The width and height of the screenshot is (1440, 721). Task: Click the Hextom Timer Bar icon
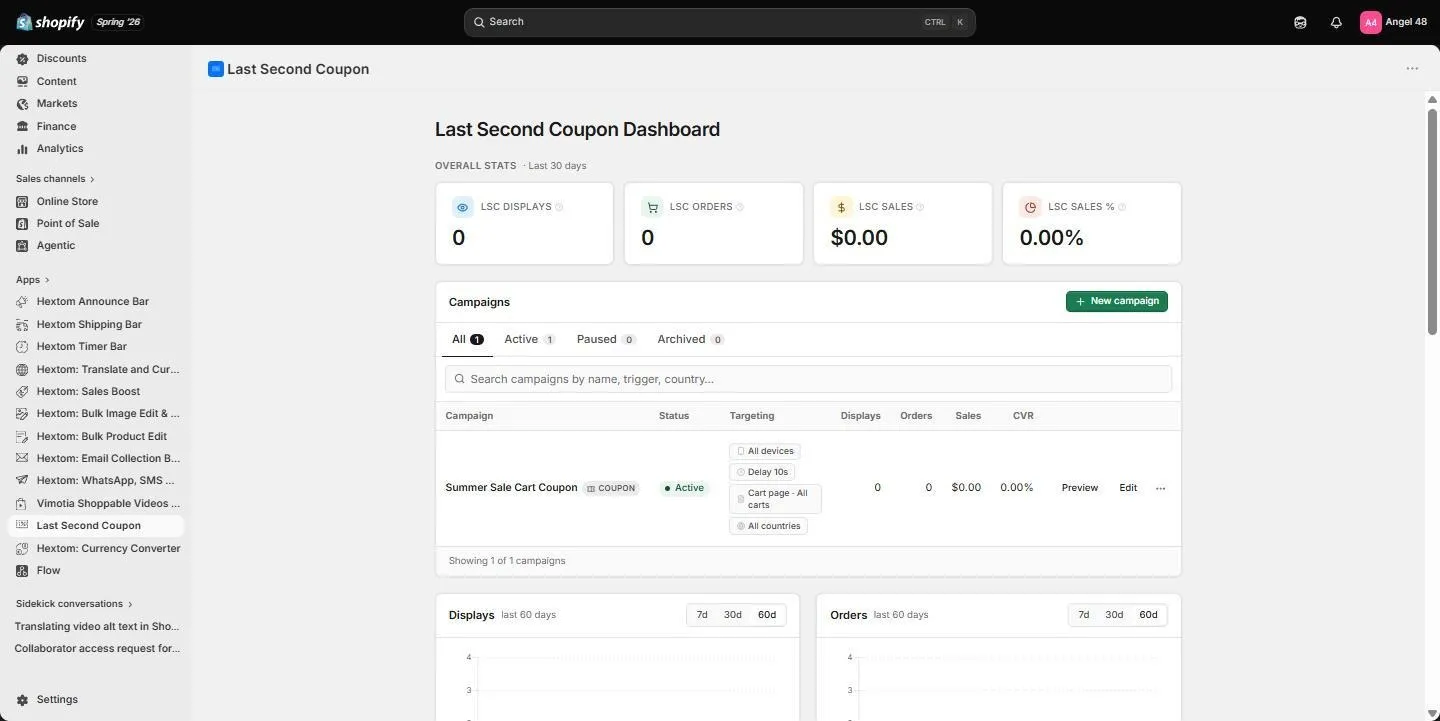[x=22, y=347]
